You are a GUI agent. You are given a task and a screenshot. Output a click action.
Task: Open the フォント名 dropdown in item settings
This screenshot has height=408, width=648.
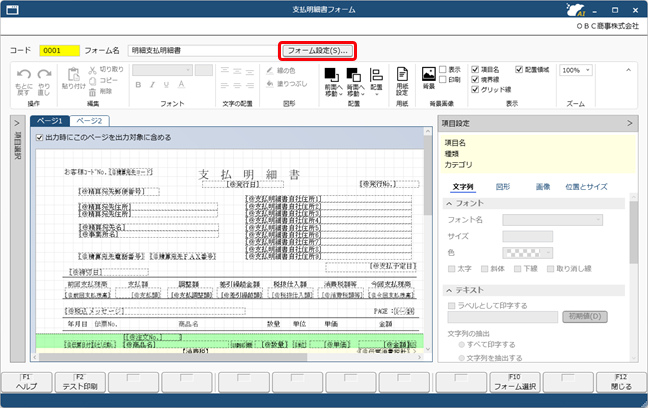(x=553, y=220)
